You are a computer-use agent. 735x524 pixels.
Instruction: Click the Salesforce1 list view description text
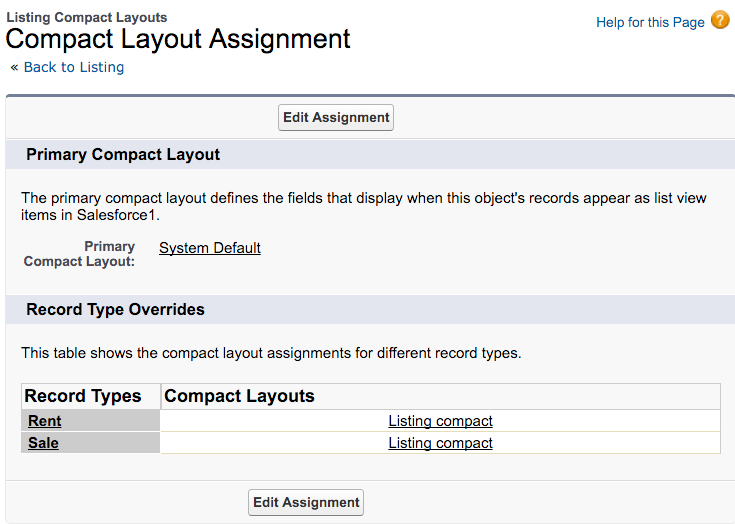click(x=364, y=207)
